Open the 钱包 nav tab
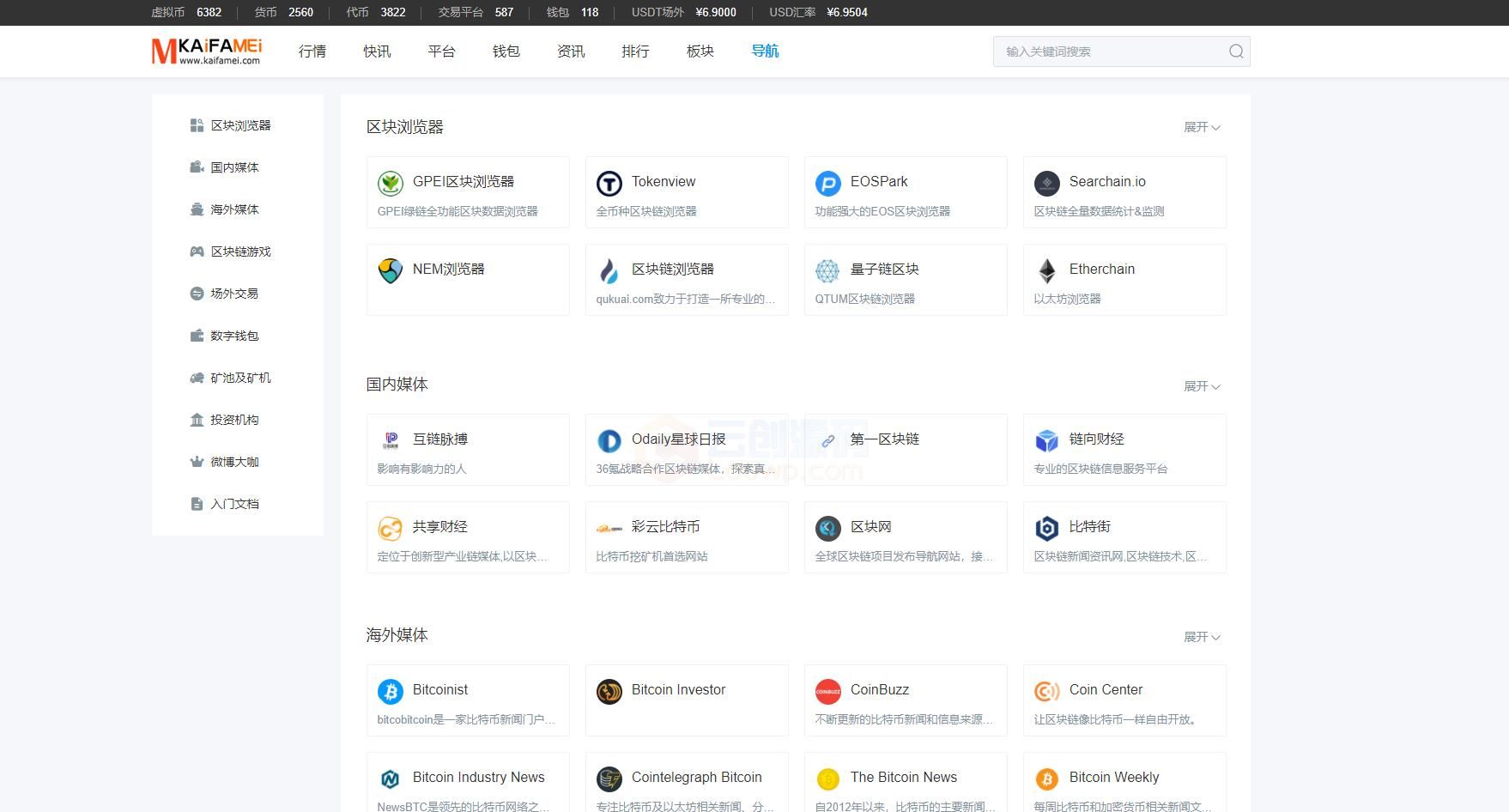1509x812 pixels. point(506,52)
